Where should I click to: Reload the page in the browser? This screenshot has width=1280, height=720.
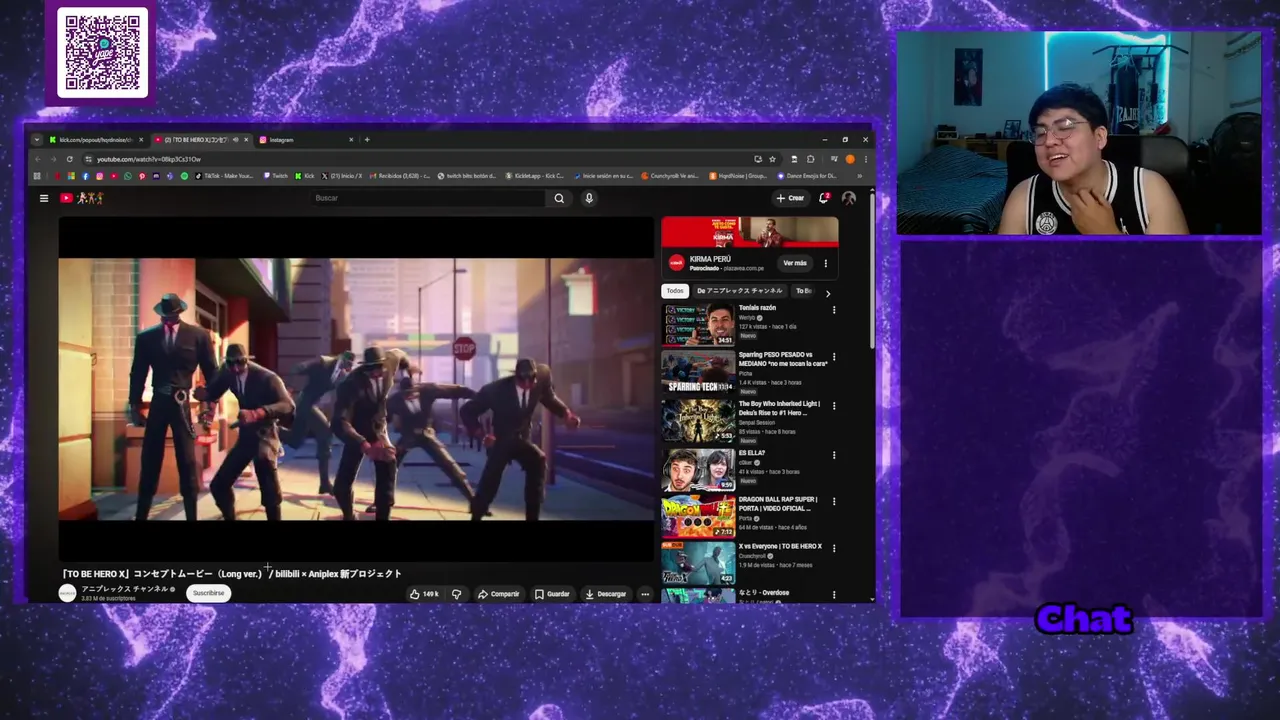point(69,159)
